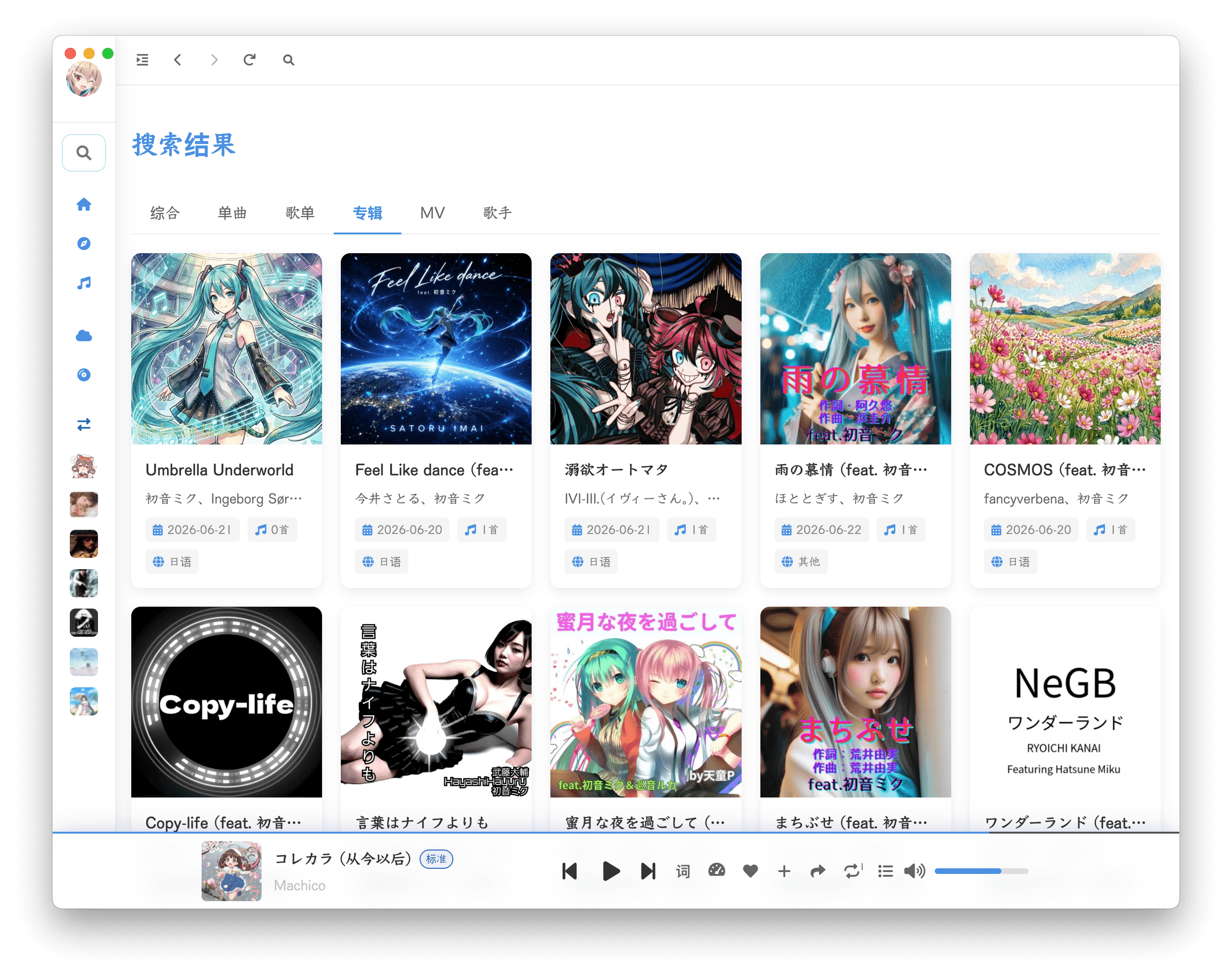The width and height of the screenshot is (1232, 978).
Task: Open search from the top toolbar magnifier
Action: (289, 60)
